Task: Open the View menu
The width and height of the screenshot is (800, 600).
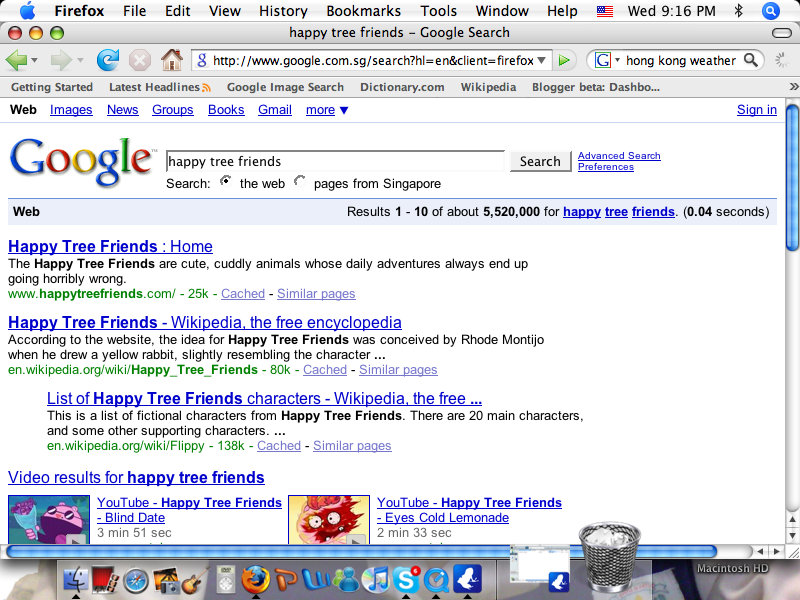Action: pos(225,11)
